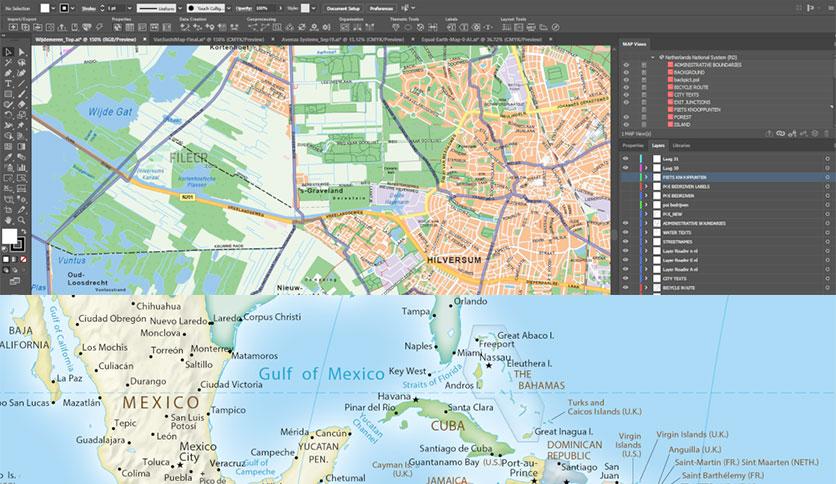Viewport: 836px width, 484px height.
Task: Toggle visibility of BICYCLE ROUTE in MAP Views
Action: (626, 87)
